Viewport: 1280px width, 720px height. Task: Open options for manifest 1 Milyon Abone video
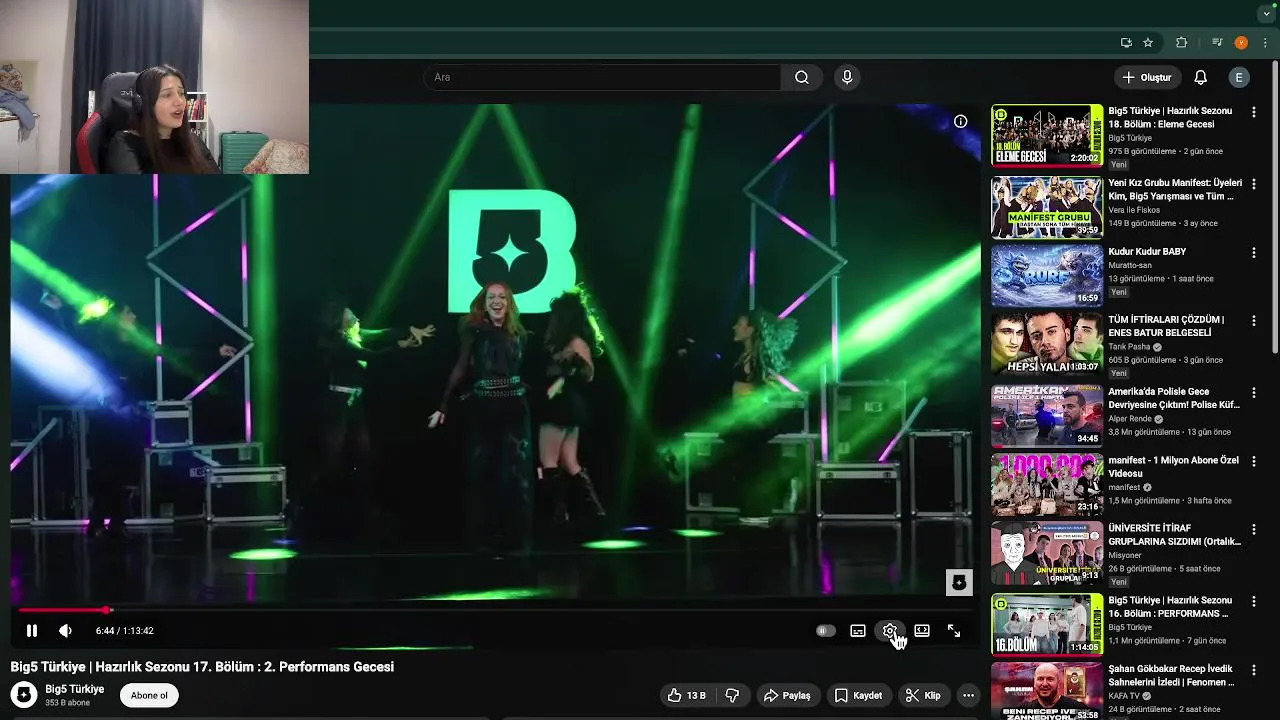[x=1254, y=462]
